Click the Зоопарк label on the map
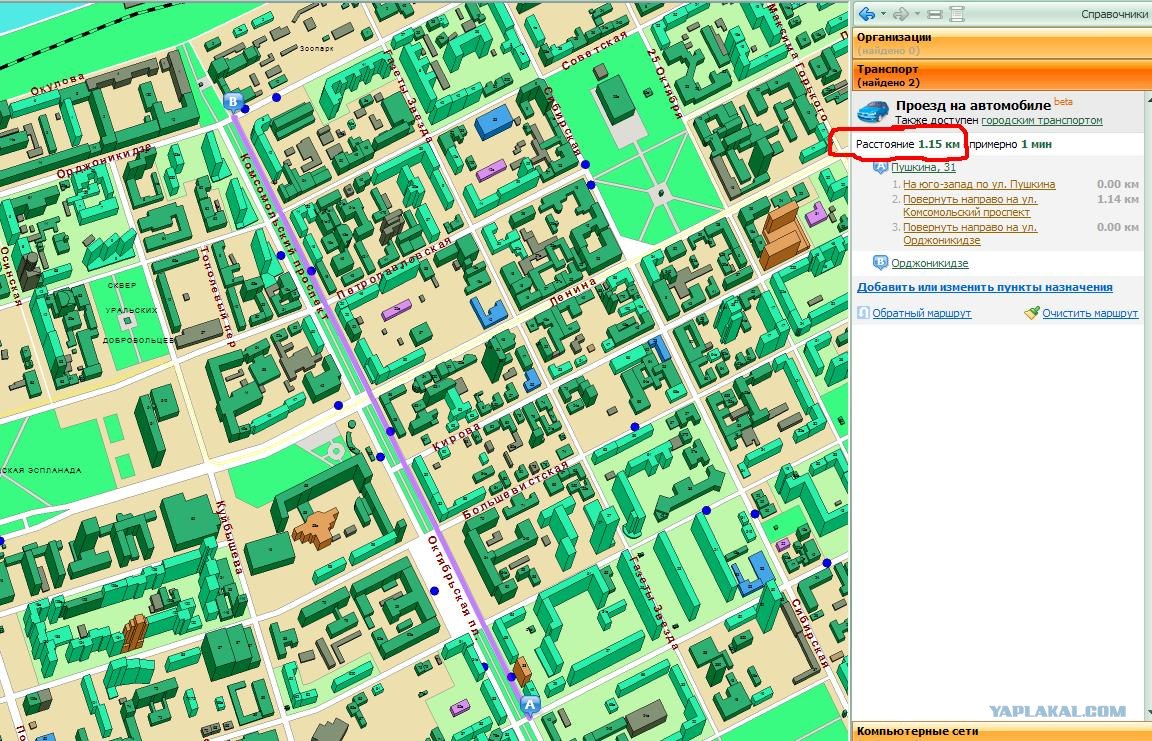Image resolution: width=1152 pixels, height=741 pixels. coord(317,48)
